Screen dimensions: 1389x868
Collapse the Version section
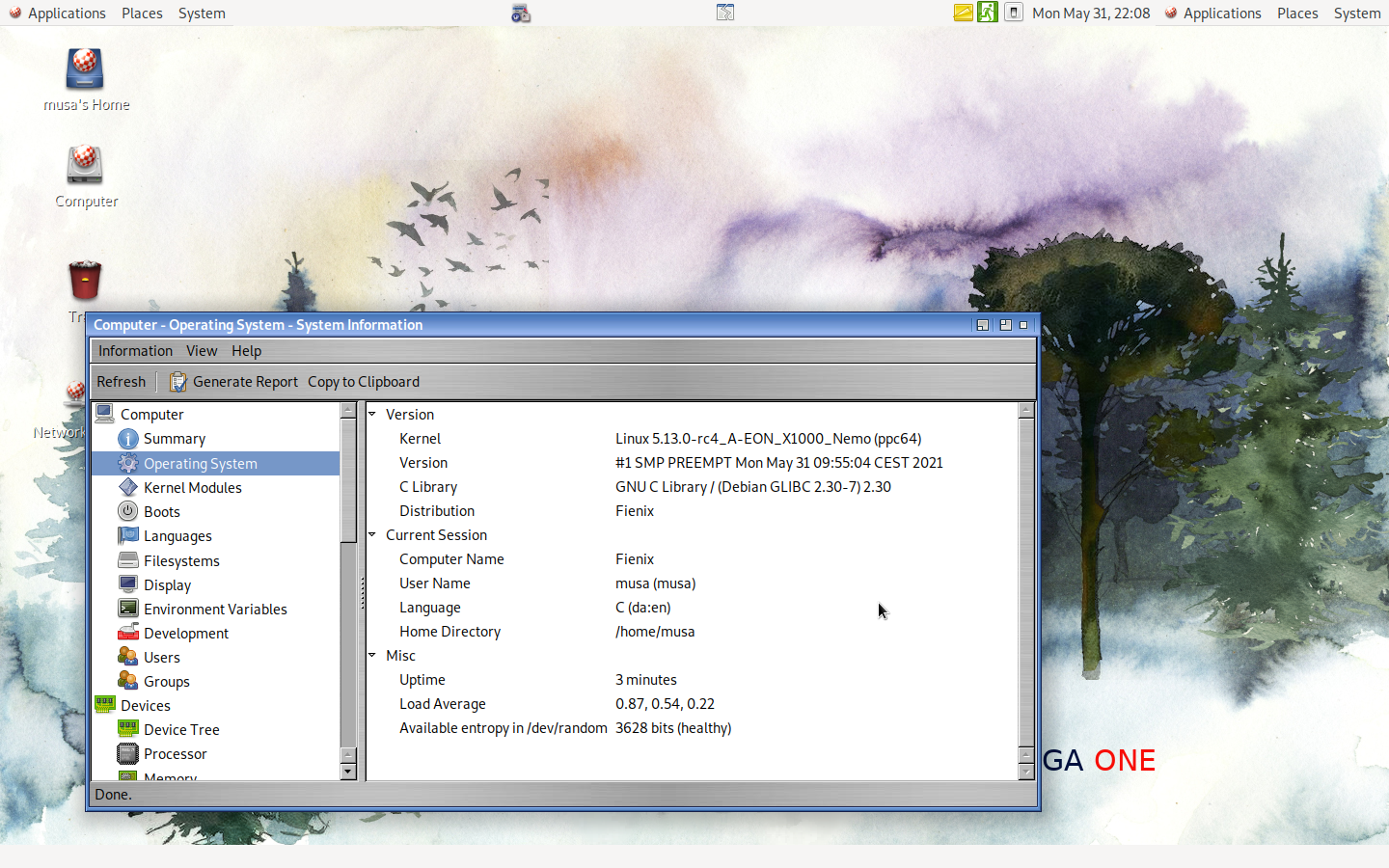tap(372, 414)
